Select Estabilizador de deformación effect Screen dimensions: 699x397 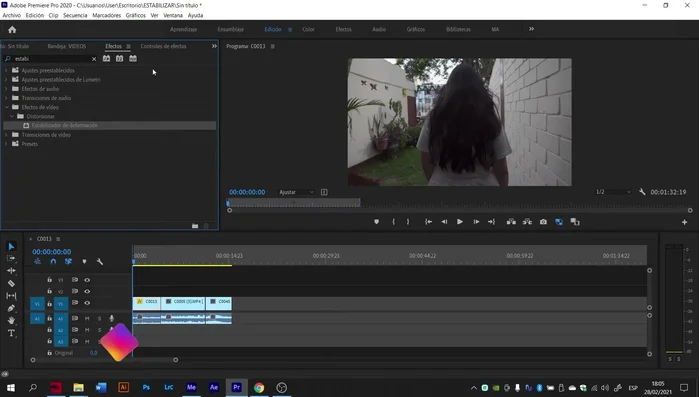pyautogui.click(x=109, y=126)
